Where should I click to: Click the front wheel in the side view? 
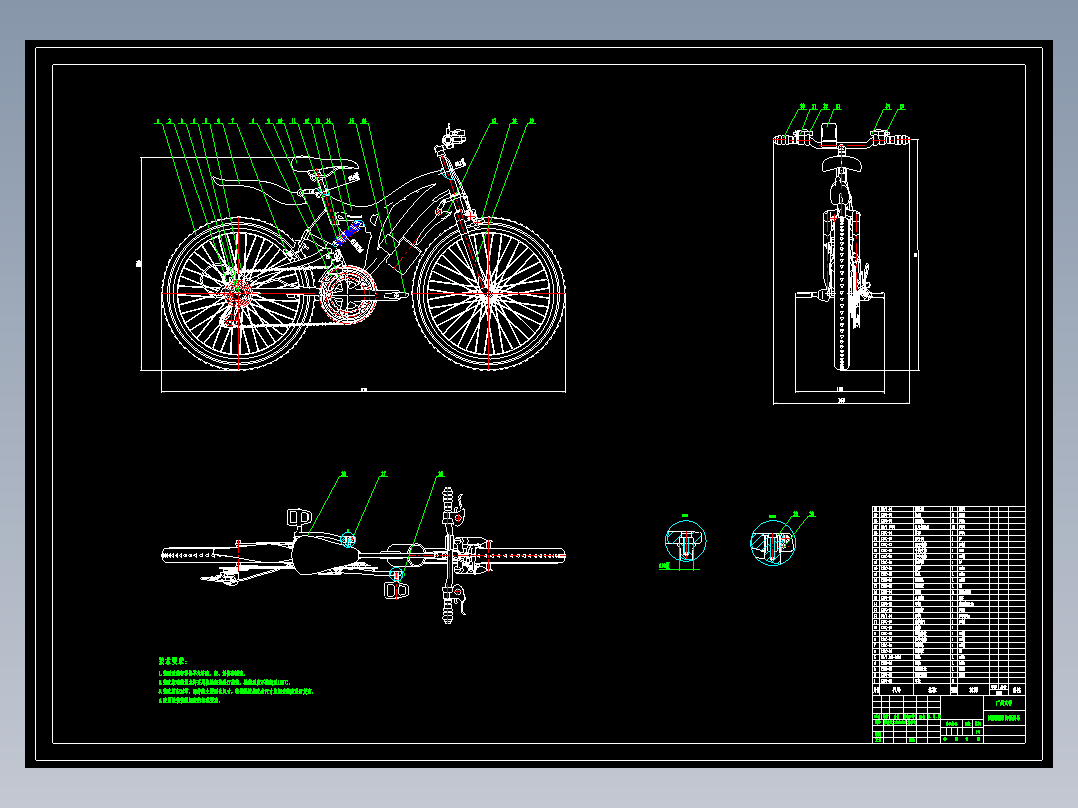488,294
